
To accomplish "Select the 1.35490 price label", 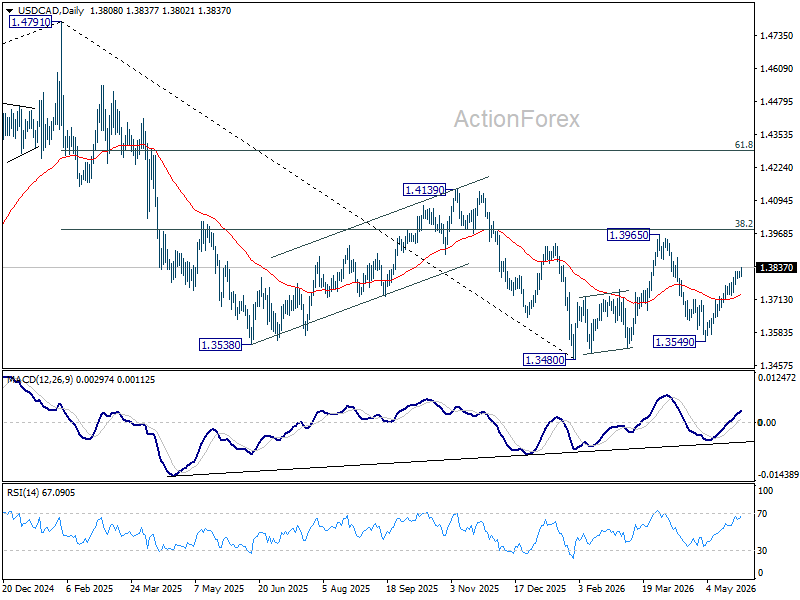I will pos(674,342).
